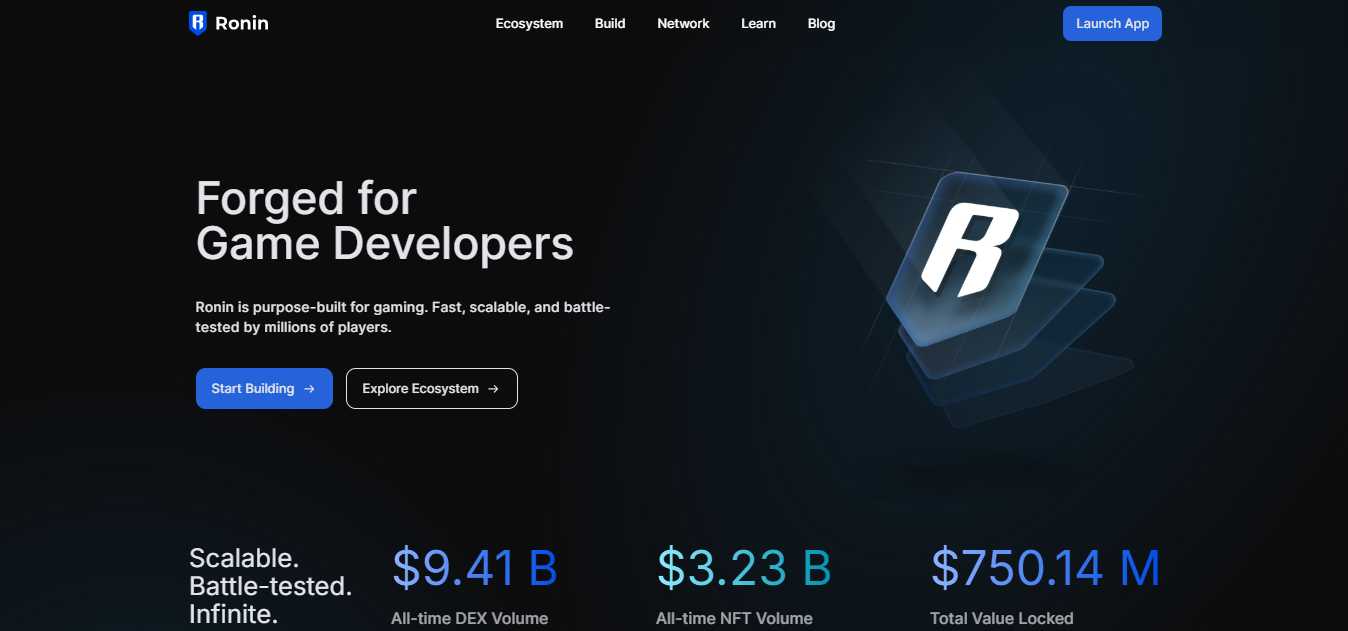Click the "Scalable. Battle-tested. Infinite." tagline
Image resolution: width=1348 pixels, height=631 pixels.
pos(270,586)
